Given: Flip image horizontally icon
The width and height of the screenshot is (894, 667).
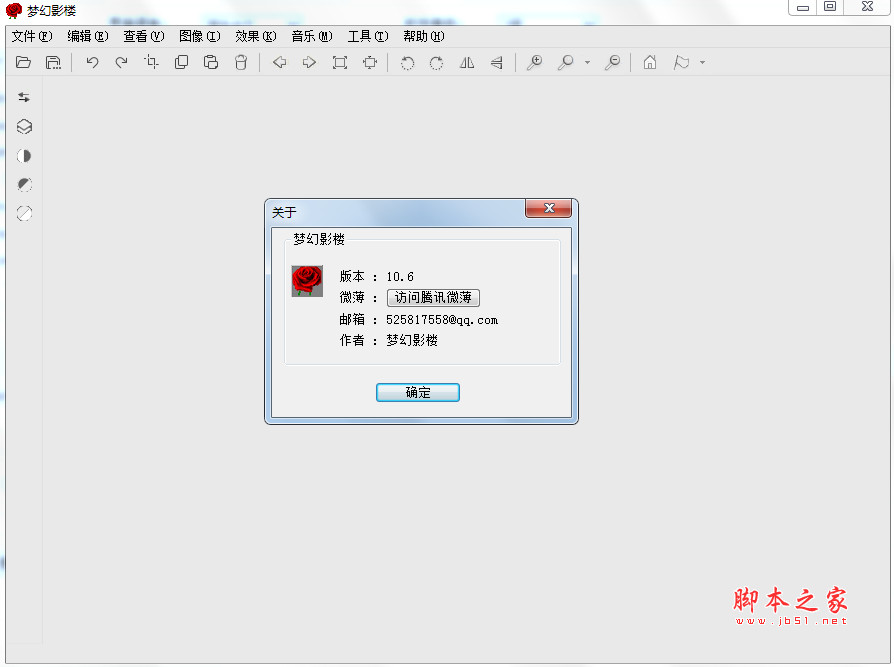Looking at the screenshot, I should (467, 62).
